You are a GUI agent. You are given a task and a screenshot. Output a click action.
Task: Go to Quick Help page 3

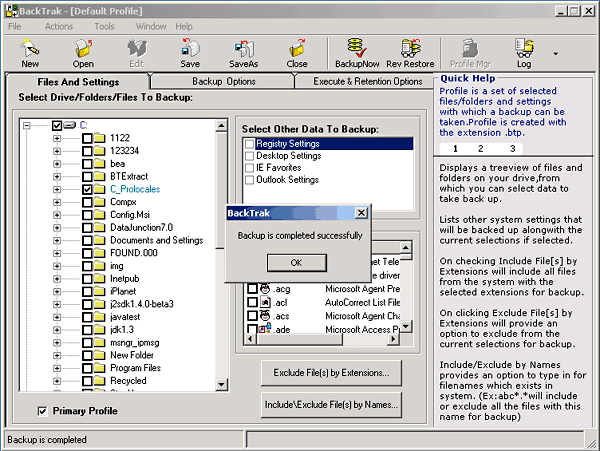[x=512, y=148]
